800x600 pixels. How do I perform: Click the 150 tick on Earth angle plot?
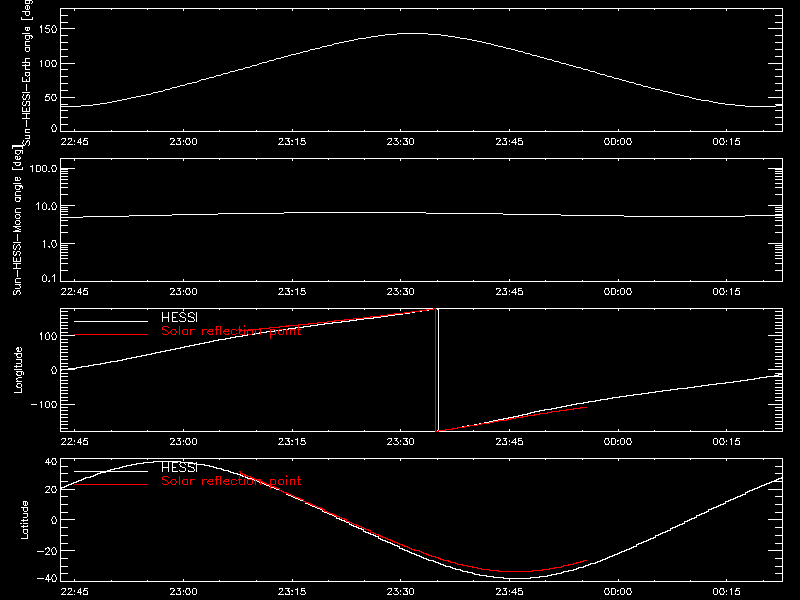(x=48, y=29)
